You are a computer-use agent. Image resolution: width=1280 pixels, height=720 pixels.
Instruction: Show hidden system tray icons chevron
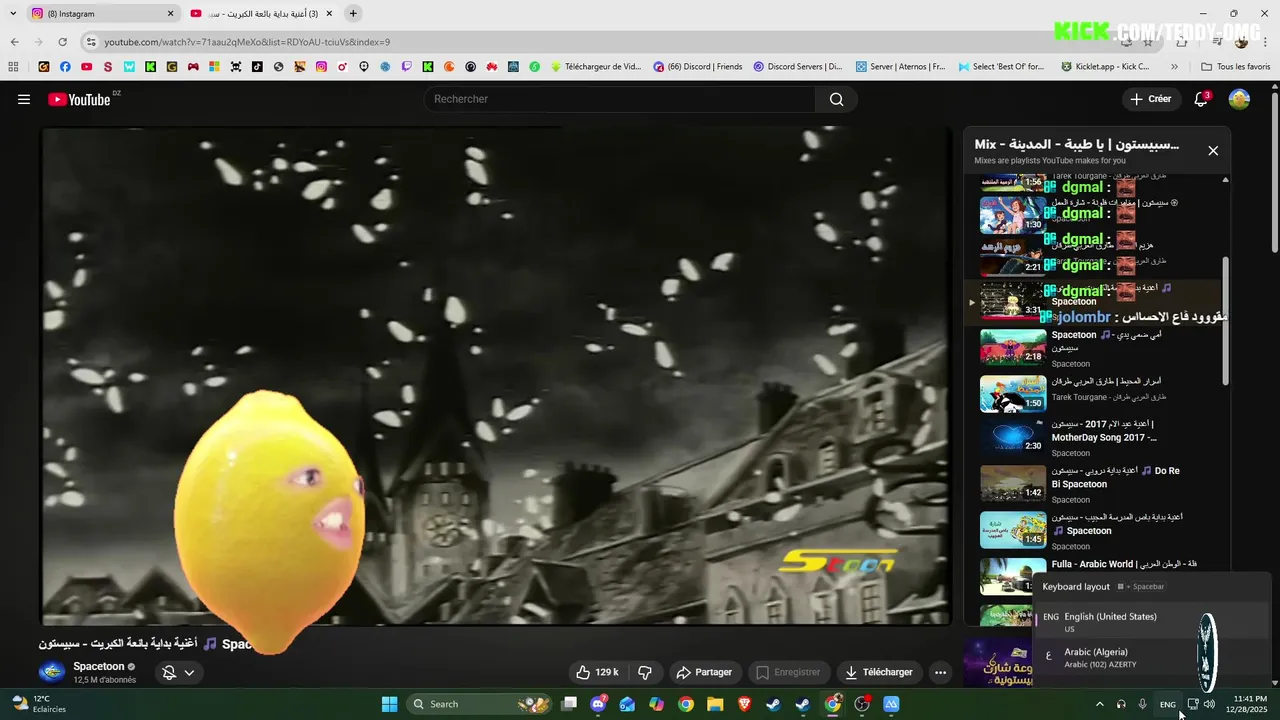click(x=1100, y=704)
